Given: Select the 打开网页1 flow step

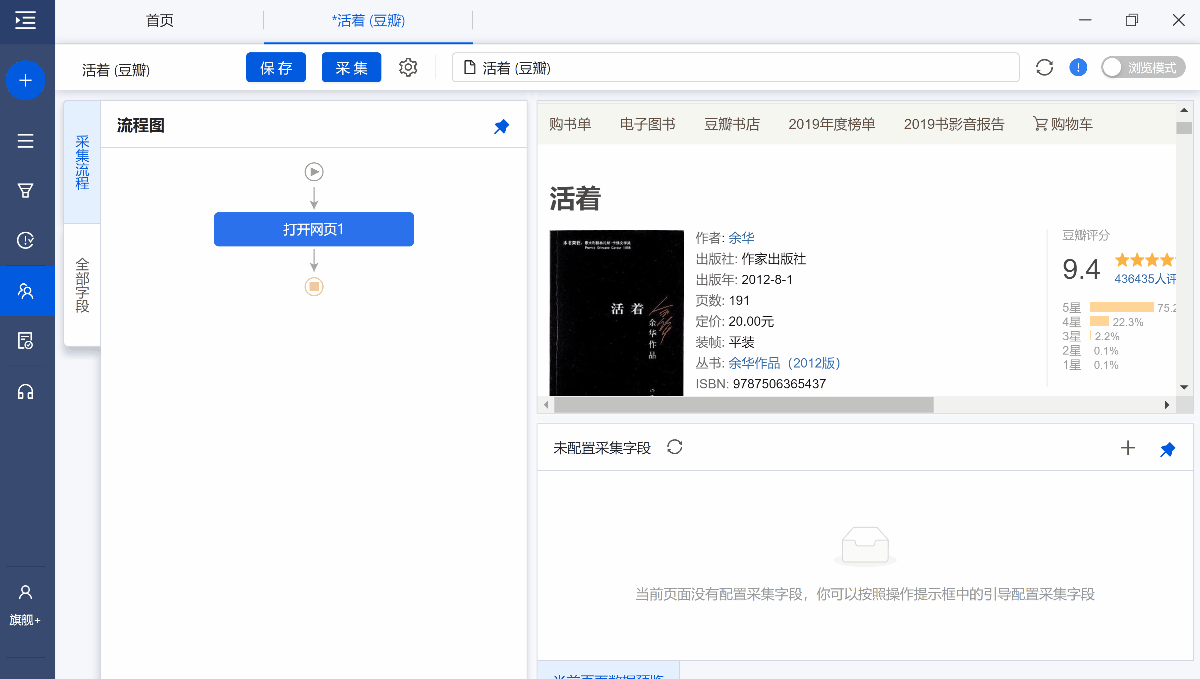Looking at the screenshot, I should point(314,229).
